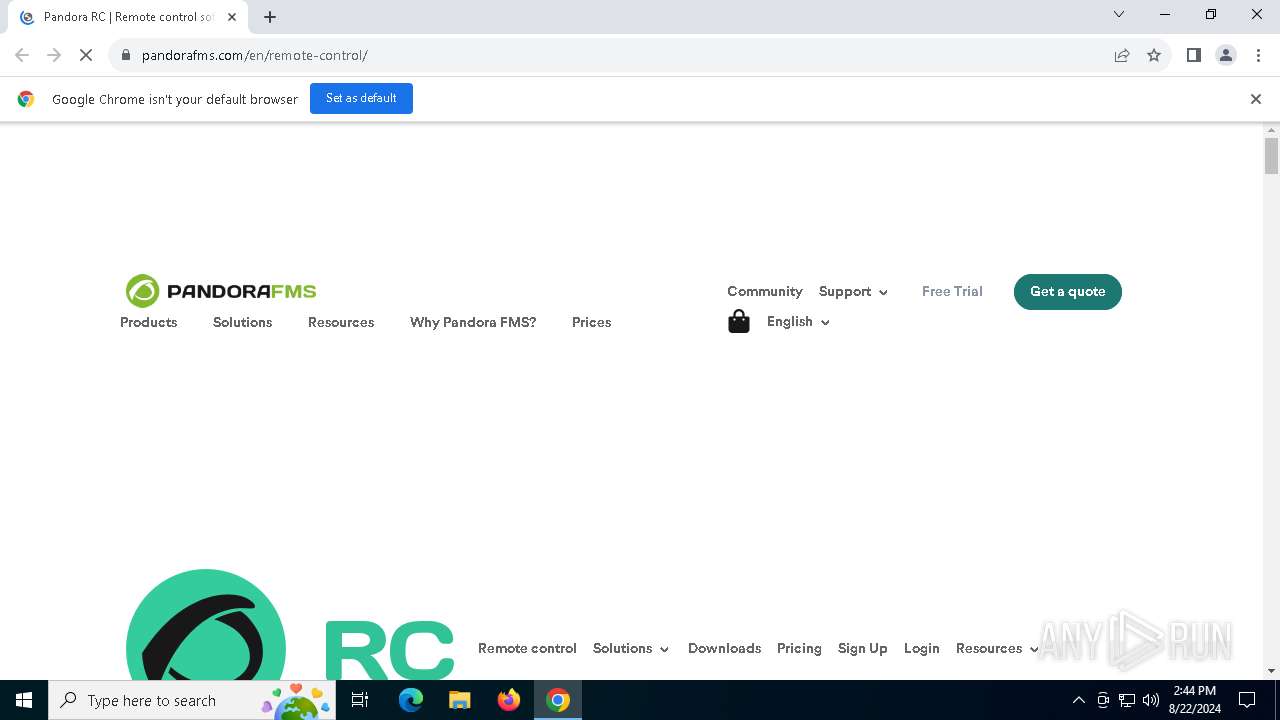1280x720 pixels.
Task: Open Task View on the taskbar
Action: point(360,700)
